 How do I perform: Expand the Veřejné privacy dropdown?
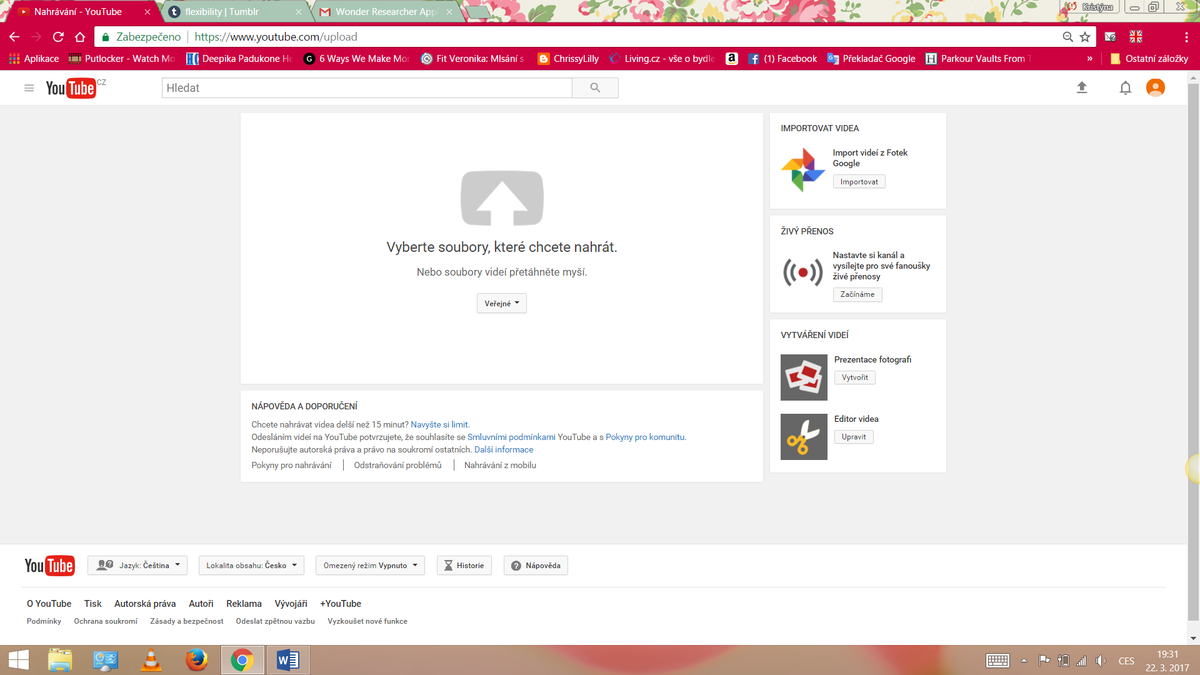point(501,303)
